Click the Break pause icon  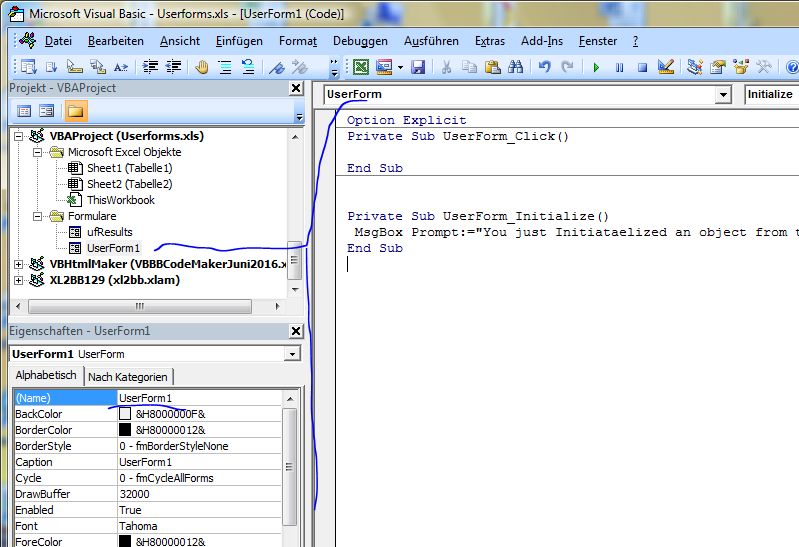[619, 67]
